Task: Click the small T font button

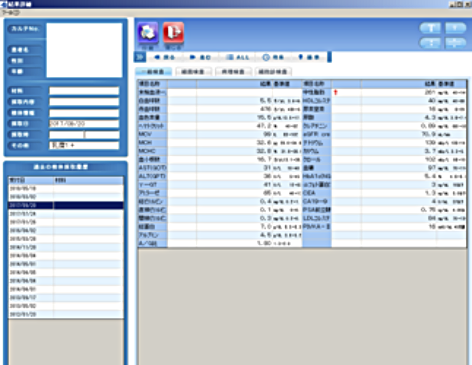Action: click(x=455, y=28)
